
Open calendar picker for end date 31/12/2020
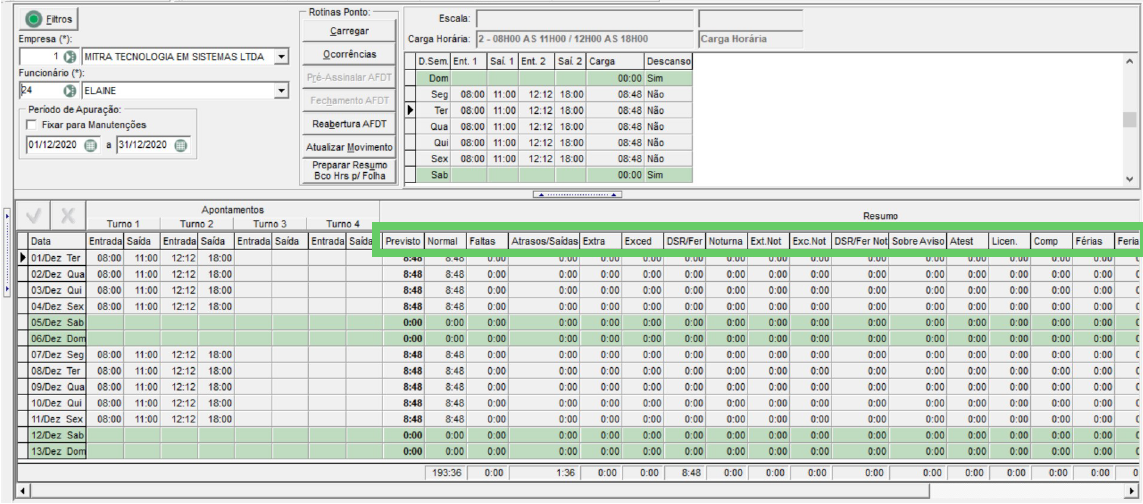point(181,144)
